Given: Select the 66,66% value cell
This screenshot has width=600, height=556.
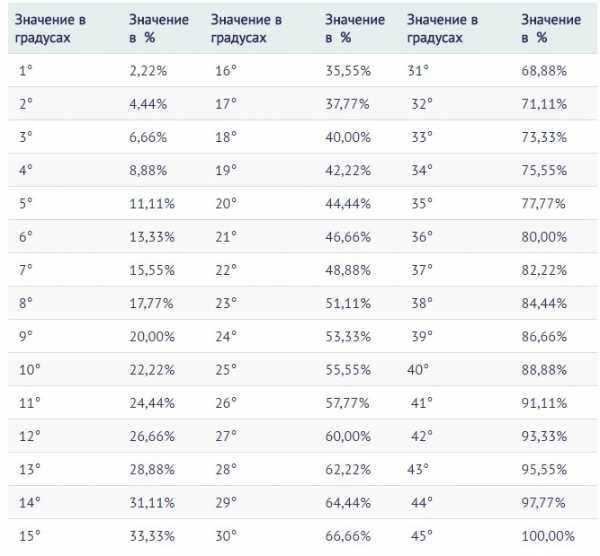Looking at the screenshot, I should (348, 536).
